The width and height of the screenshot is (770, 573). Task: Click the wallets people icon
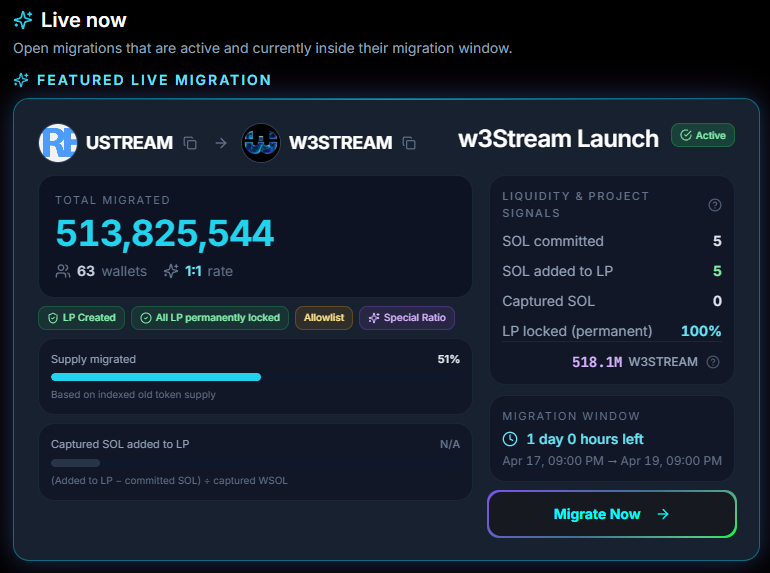point(62,271)
